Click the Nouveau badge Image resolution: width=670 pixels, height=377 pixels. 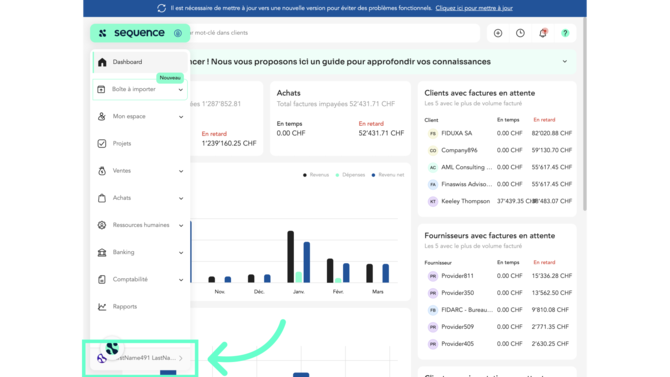click(x=170, y=78)
